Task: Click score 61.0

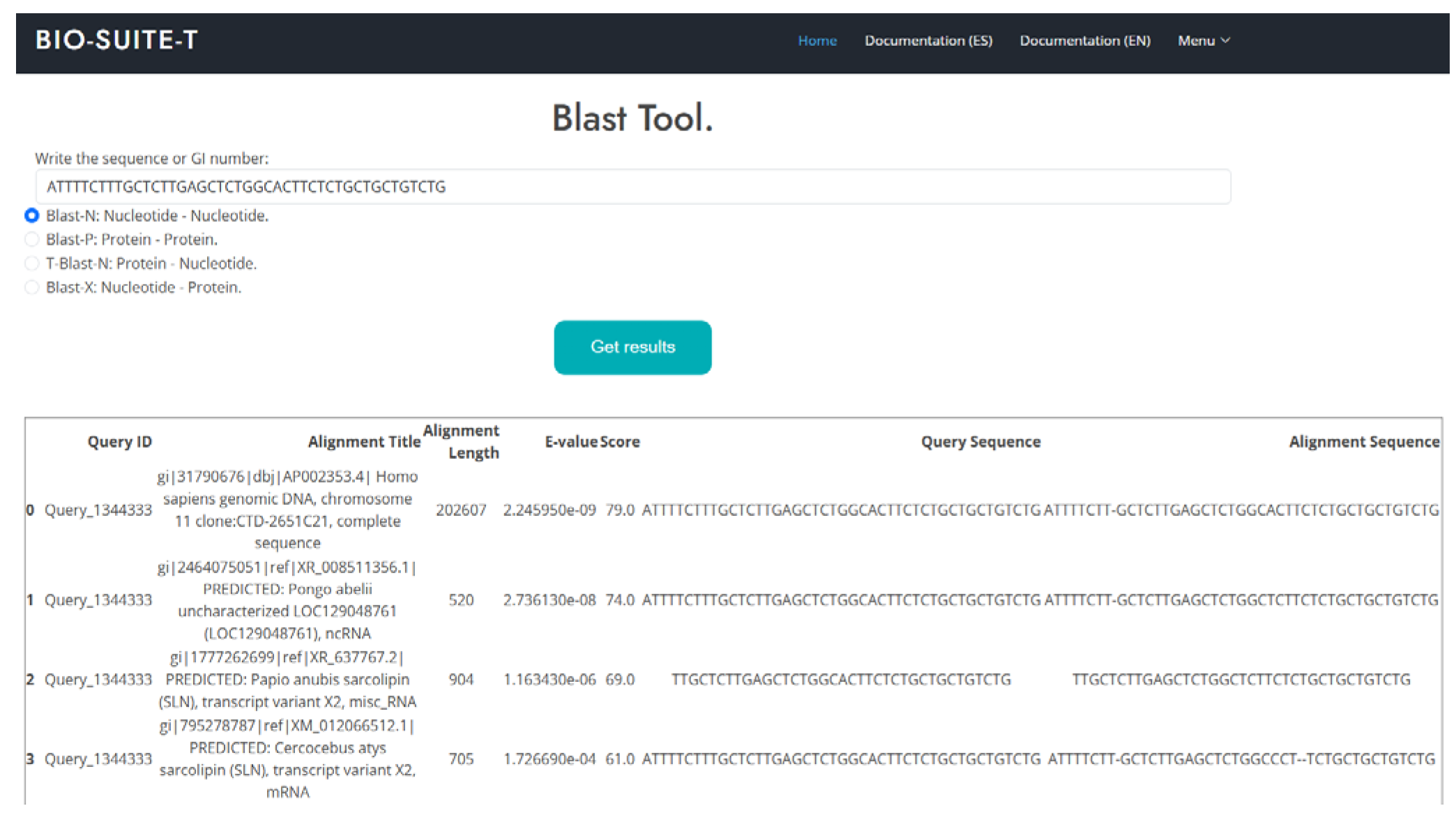Action: coord(620,759)
